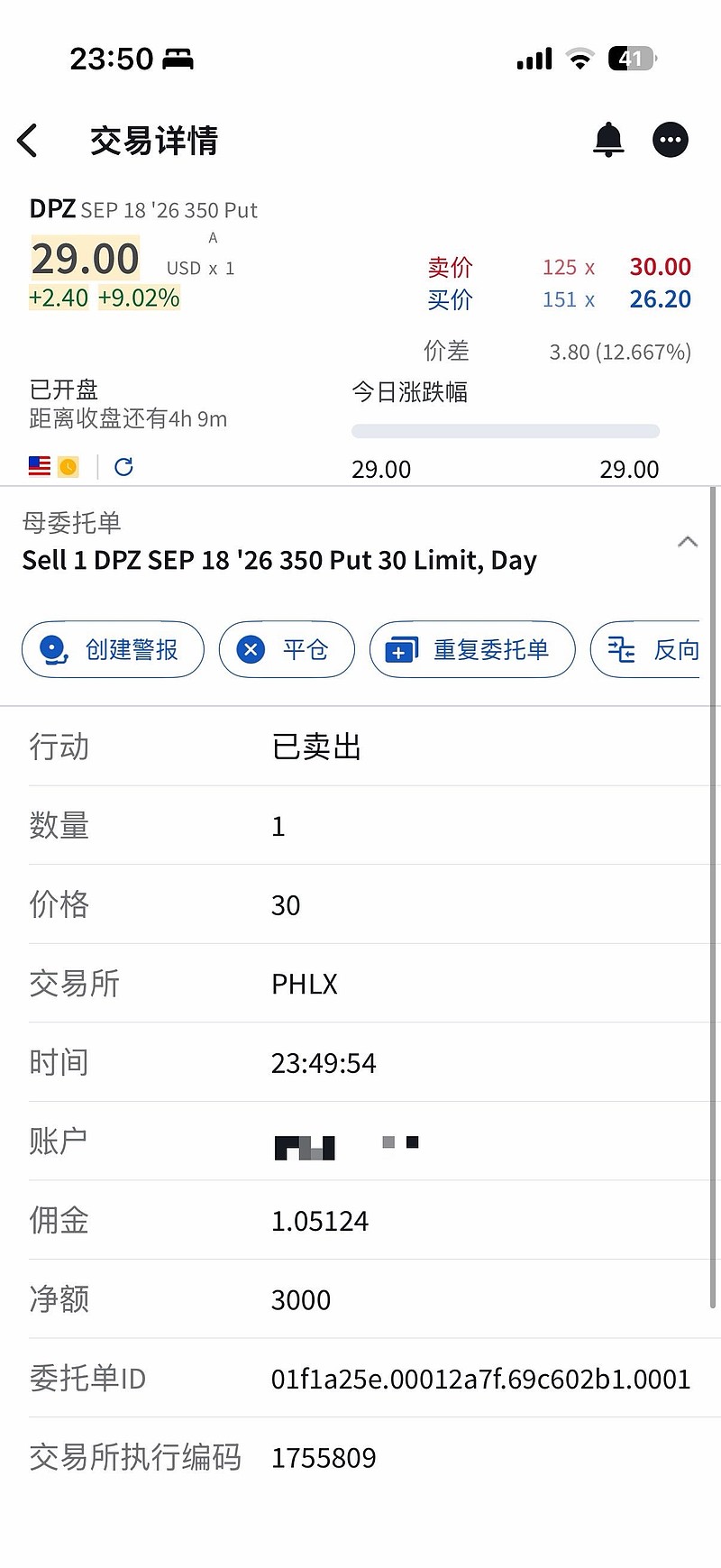721x1568 pixels.
Task: Tap the vertical scrollbar on the right
Action: coord(713,902)
